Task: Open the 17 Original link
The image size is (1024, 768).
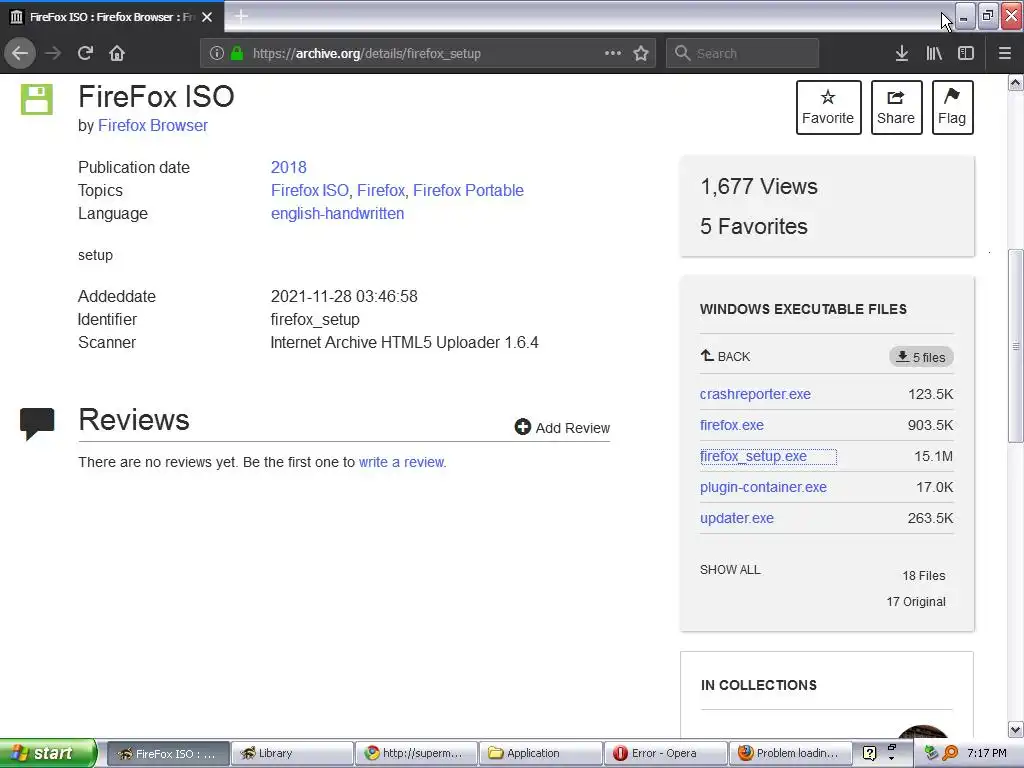Action: pos(916,601)
